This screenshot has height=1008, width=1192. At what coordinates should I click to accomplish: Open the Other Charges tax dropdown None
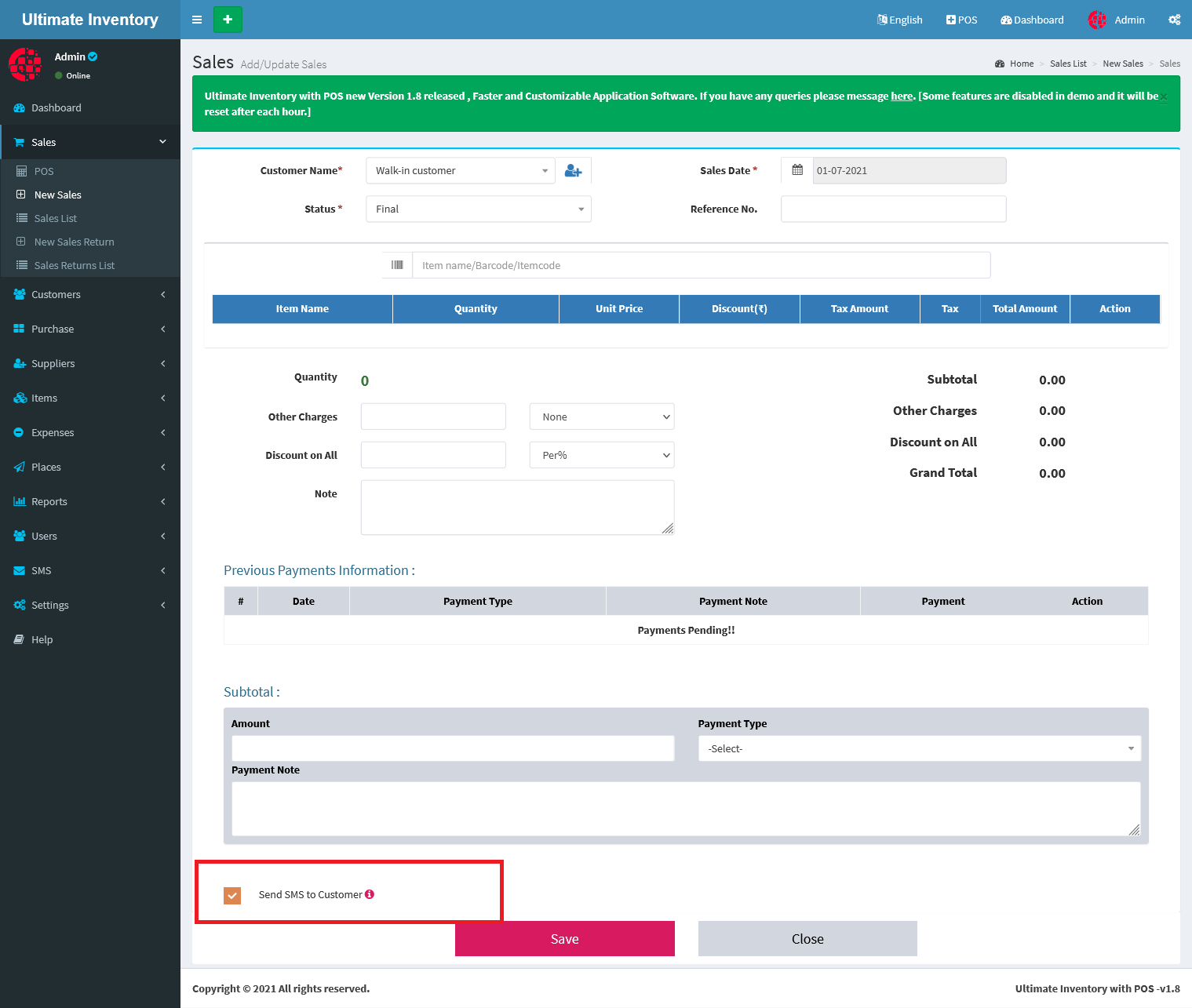tap(602, 417)
